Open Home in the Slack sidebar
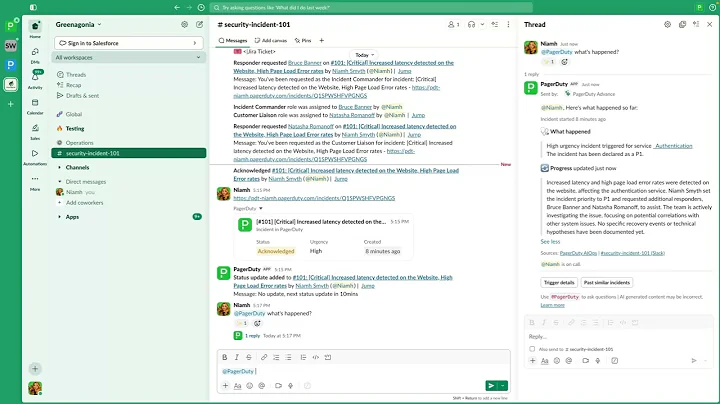Image resolution: width=720 pixels, height=404 pixels. [x=35, y=29]
